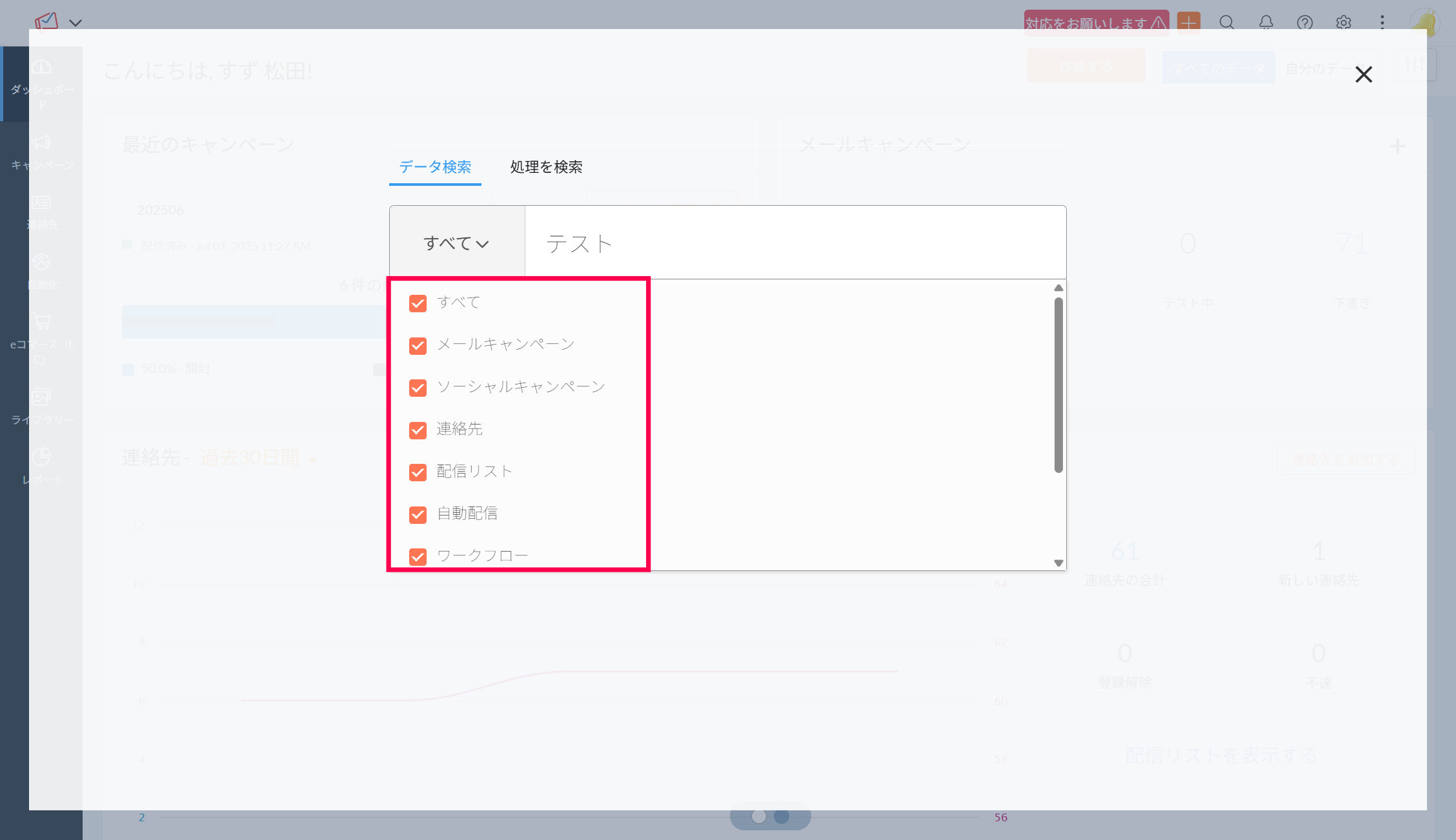Open the すべて category dropdown
The height and width of the screenshot is (840, 1456).
pyautogui.click(x=456, y=243)
